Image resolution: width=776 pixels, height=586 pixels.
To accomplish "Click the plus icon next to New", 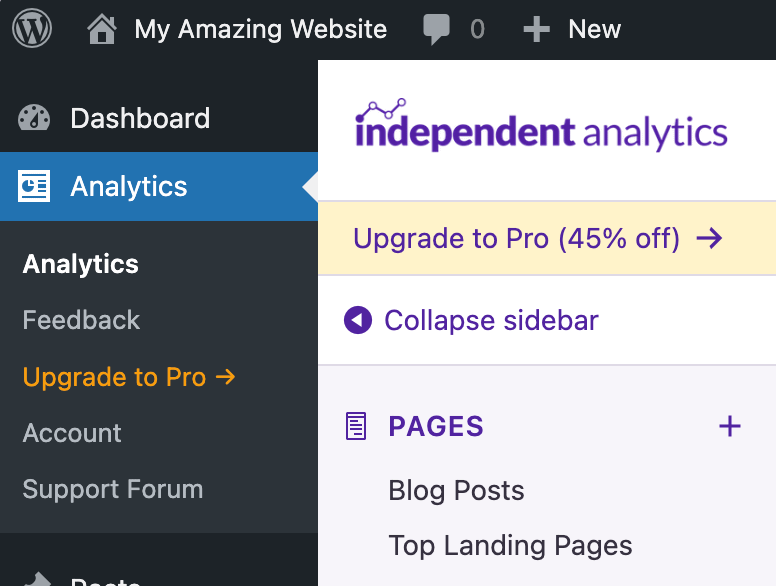I will [536, 29].
